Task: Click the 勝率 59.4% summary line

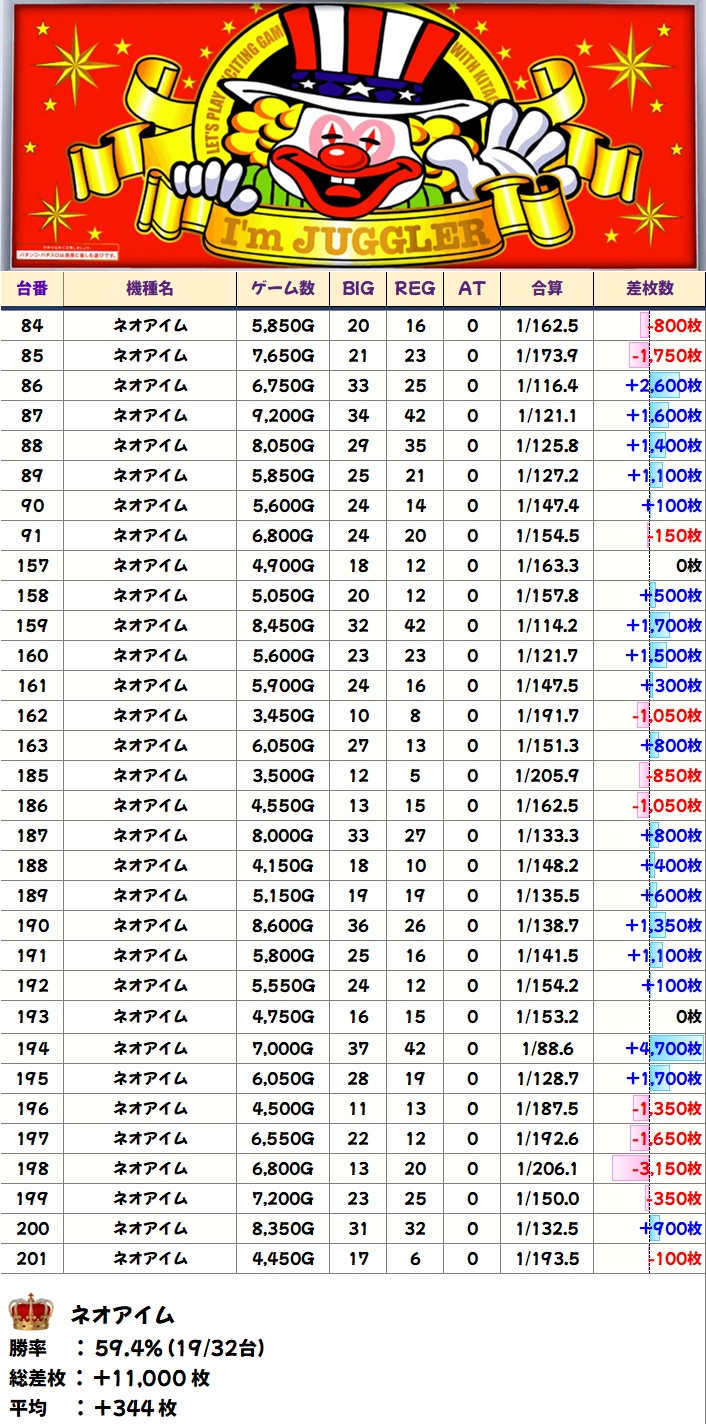Action: [137, 1348]
